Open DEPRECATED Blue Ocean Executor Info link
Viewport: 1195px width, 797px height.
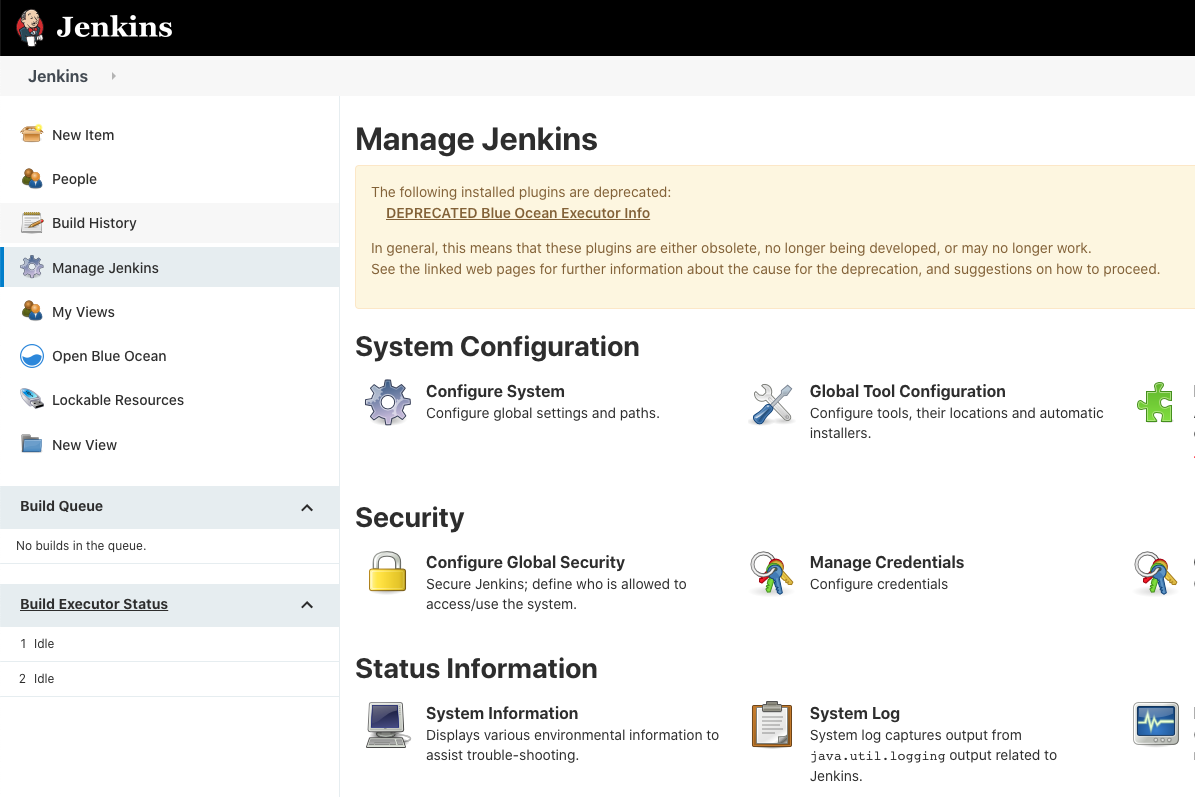517,213
